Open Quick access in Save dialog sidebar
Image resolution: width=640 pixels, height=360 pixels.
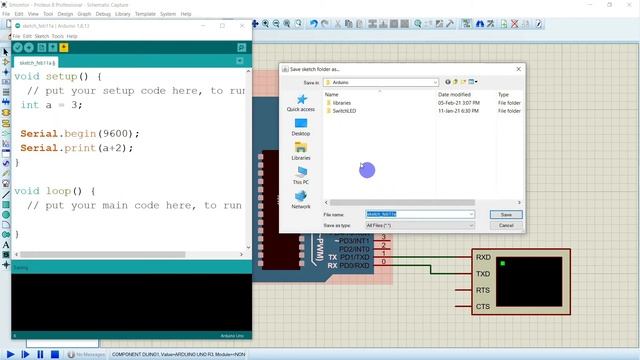(301, 103)
